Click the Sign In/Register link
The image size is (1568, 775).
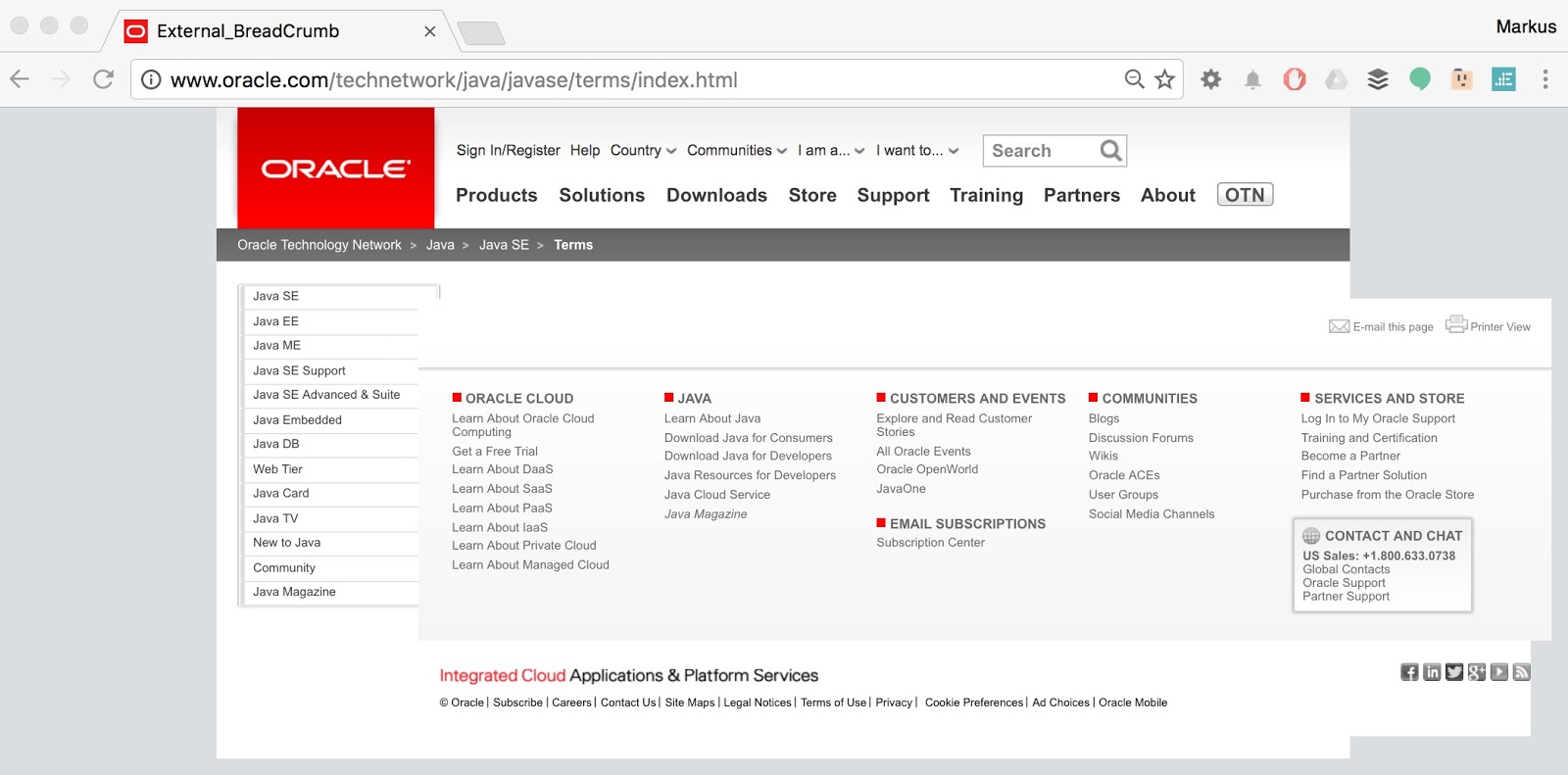click(x=508, y=150)
